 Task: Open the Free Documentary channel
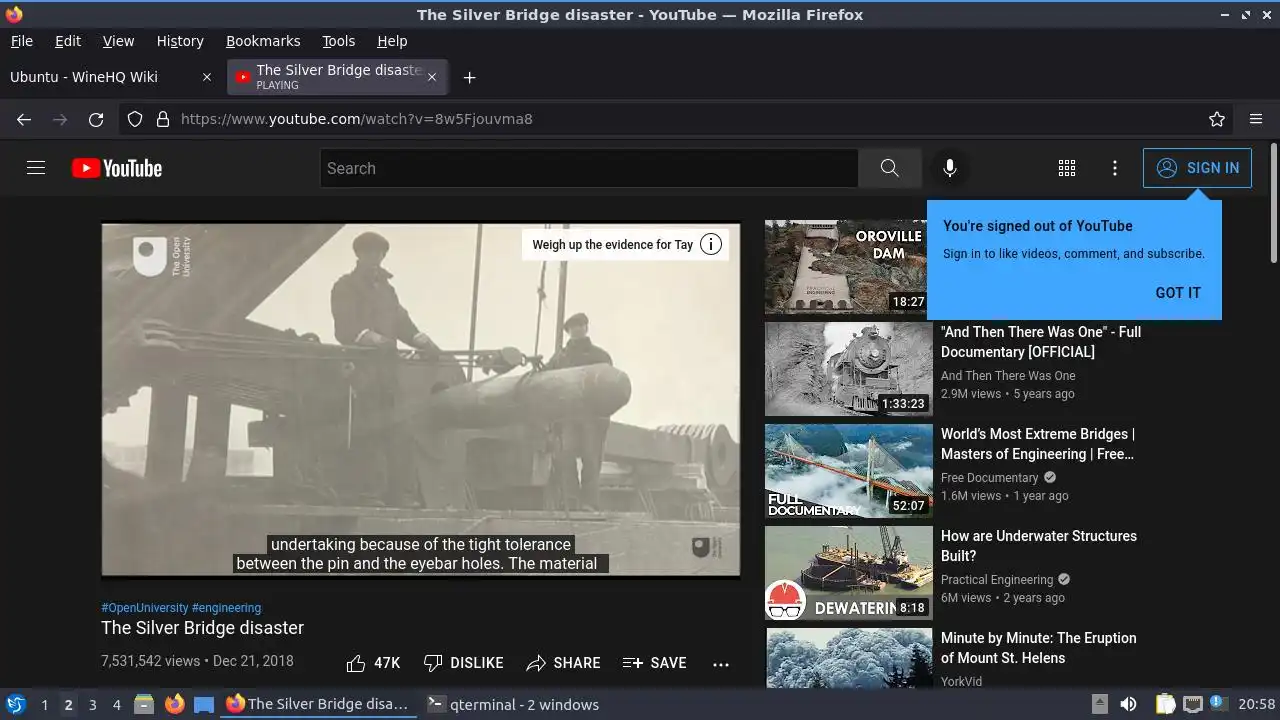click(989, 478)
